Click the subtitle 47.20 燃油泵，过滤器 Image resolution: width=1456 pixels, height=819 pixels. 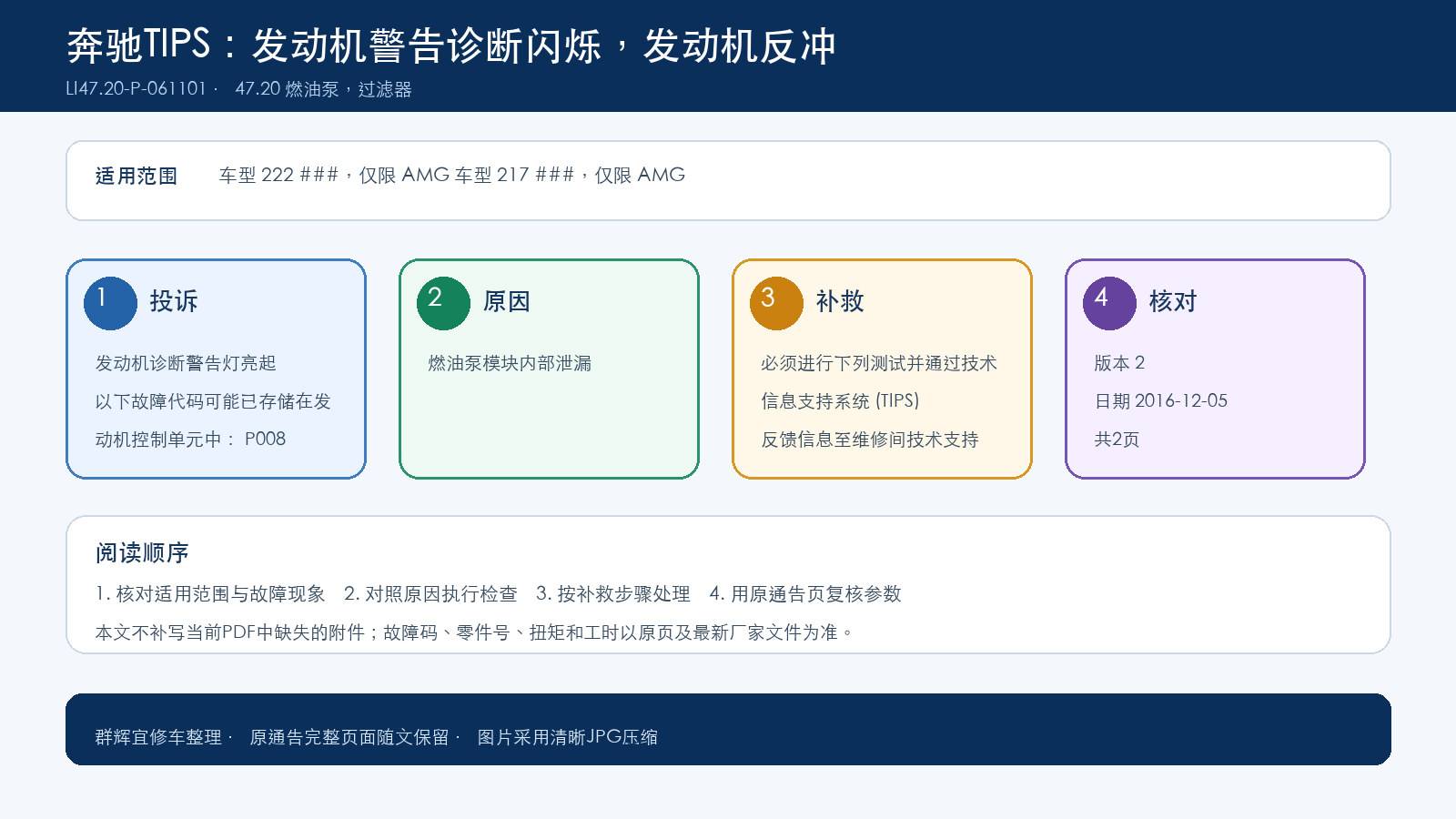(323, 89)
